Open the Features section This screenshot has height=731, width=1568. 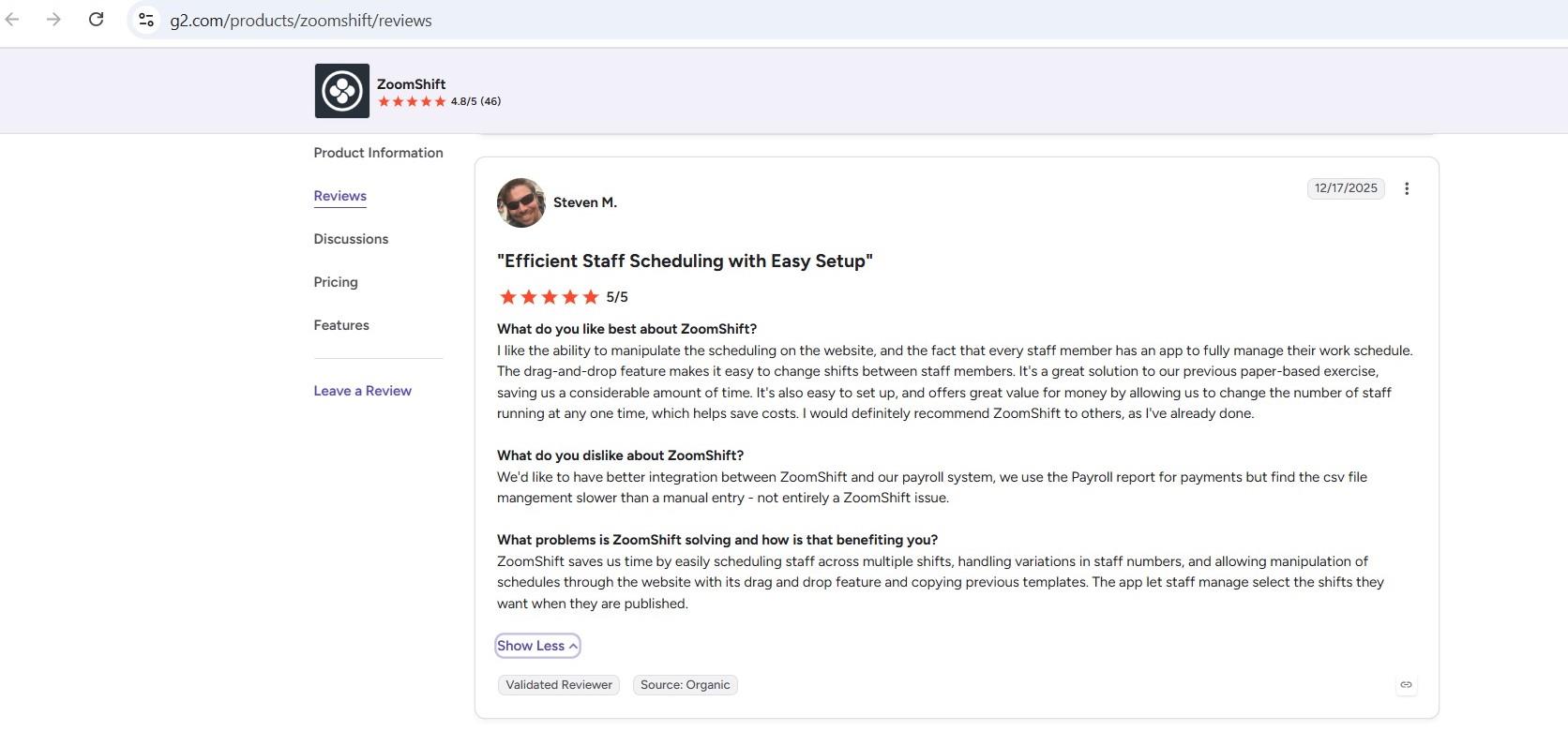[x=341, y=325]
